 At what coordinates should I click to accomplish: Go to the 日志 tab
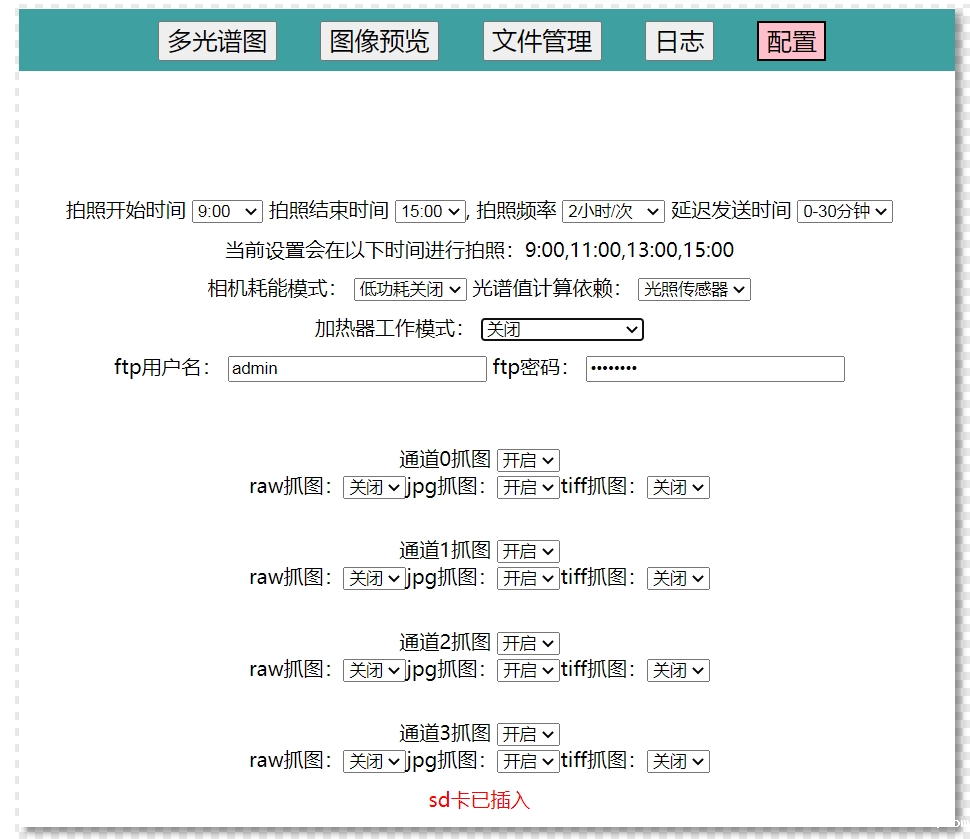[679, 41]
